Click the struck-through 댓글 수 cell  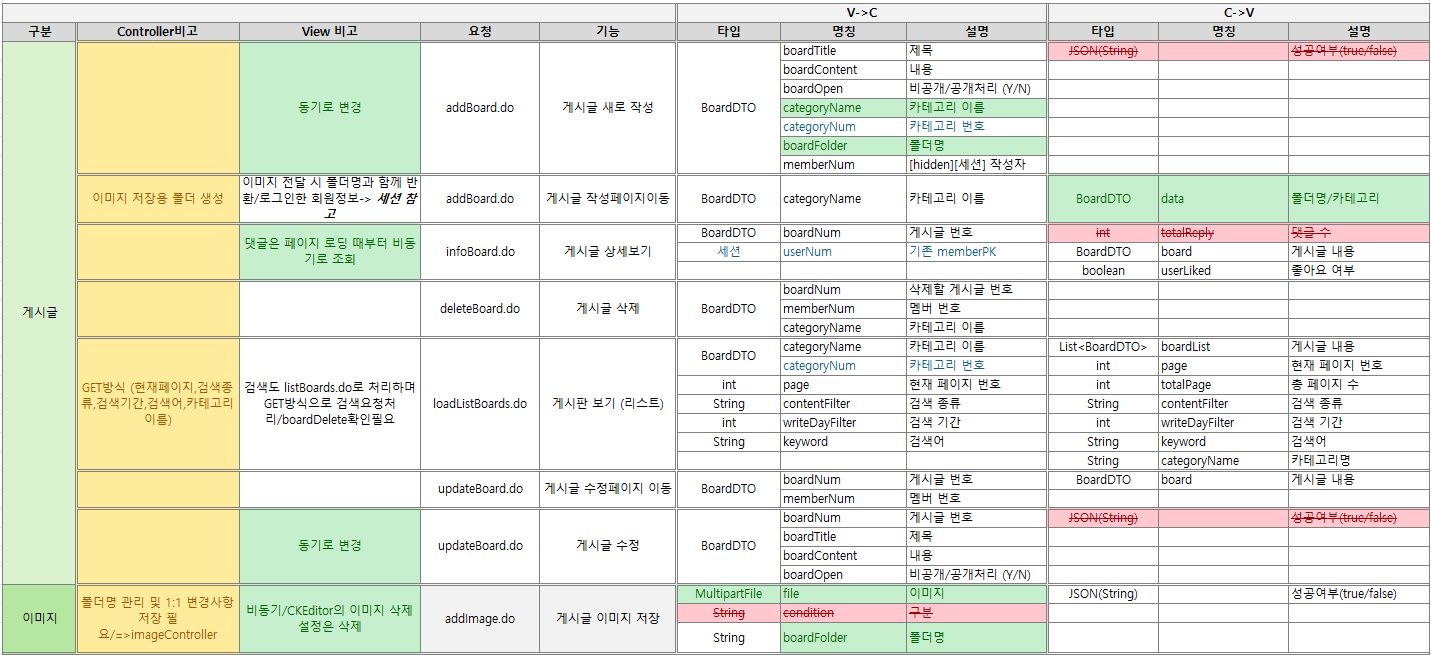pyautogui.click(x=1358, y=233)
